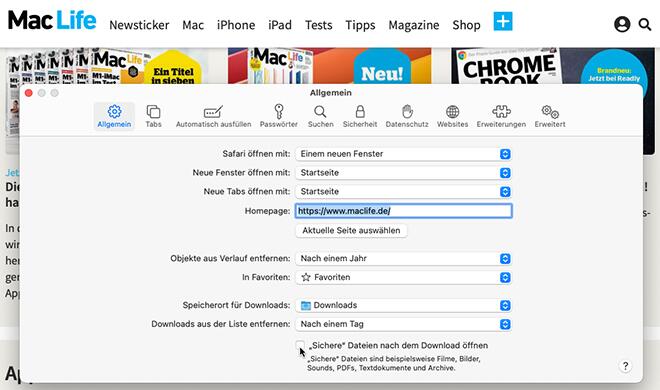Click the help question mark button
The height and width of the screenshot is (390, 660).
coord(625,366)
